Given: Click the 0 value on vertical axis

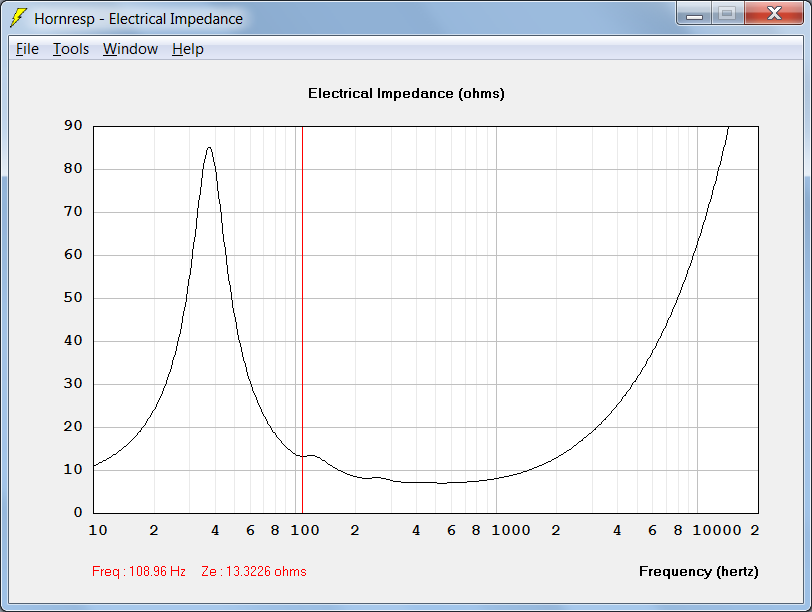Looking at the screenshot, I should pos(78,512).
